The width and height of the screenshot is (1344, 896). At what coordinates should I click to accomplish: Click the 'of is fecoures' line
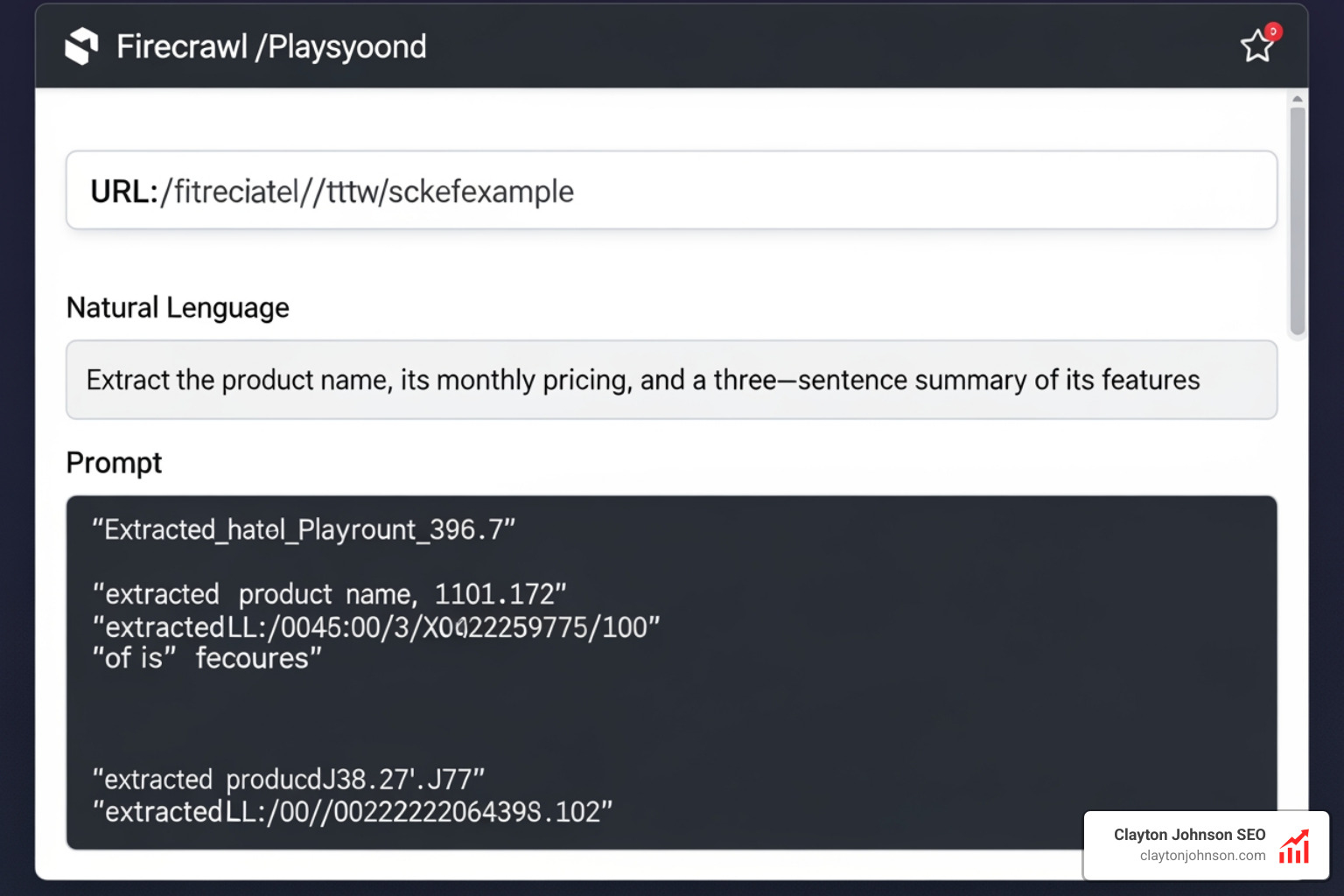[x=206, y=657]
